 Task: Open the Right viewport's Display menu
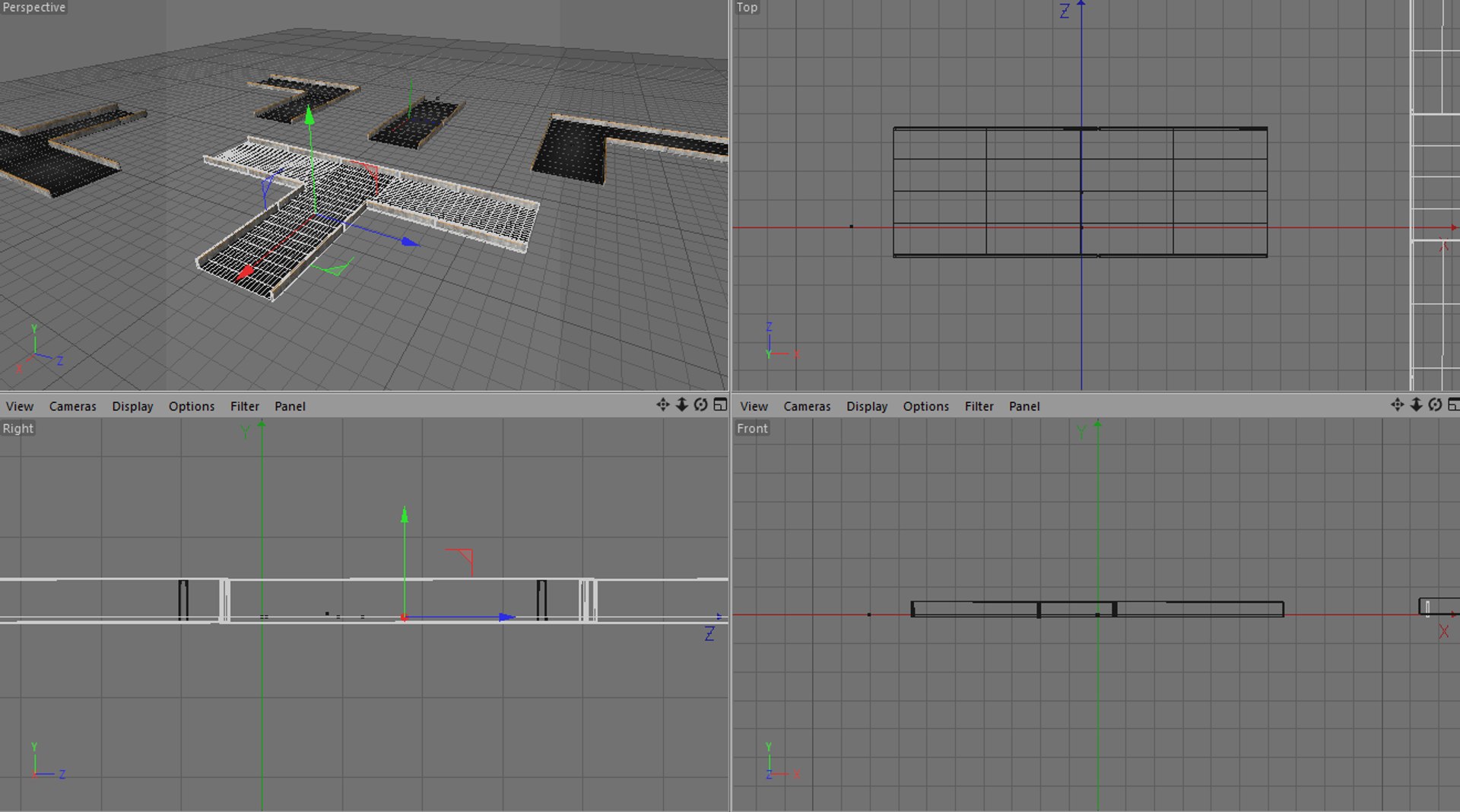132,406
